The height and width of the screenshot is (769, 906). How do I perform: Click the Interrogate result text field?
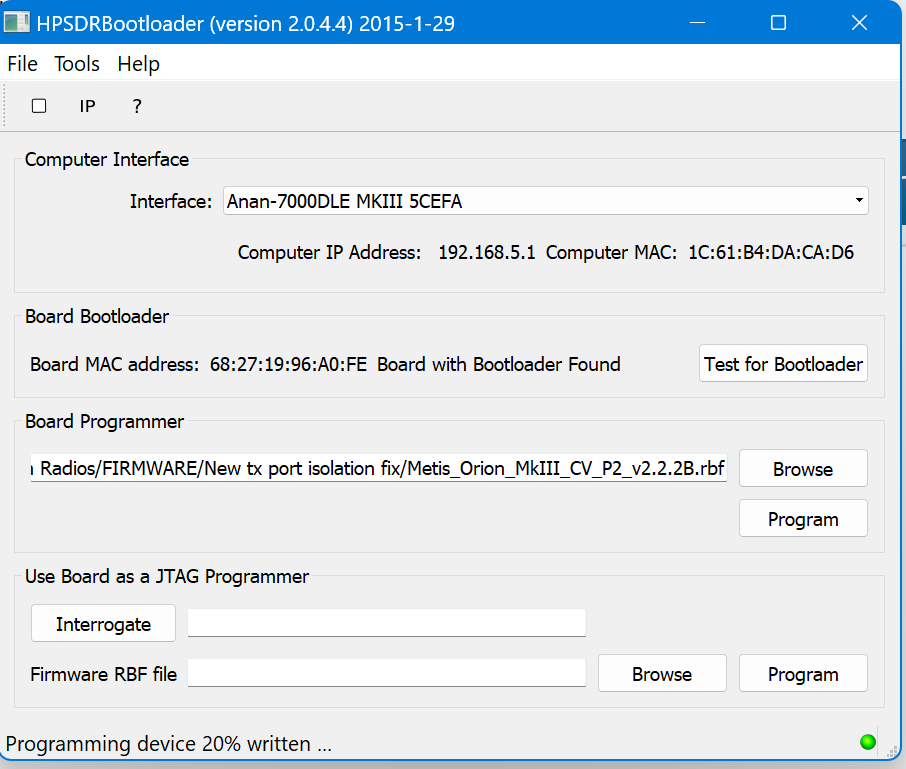387,623
